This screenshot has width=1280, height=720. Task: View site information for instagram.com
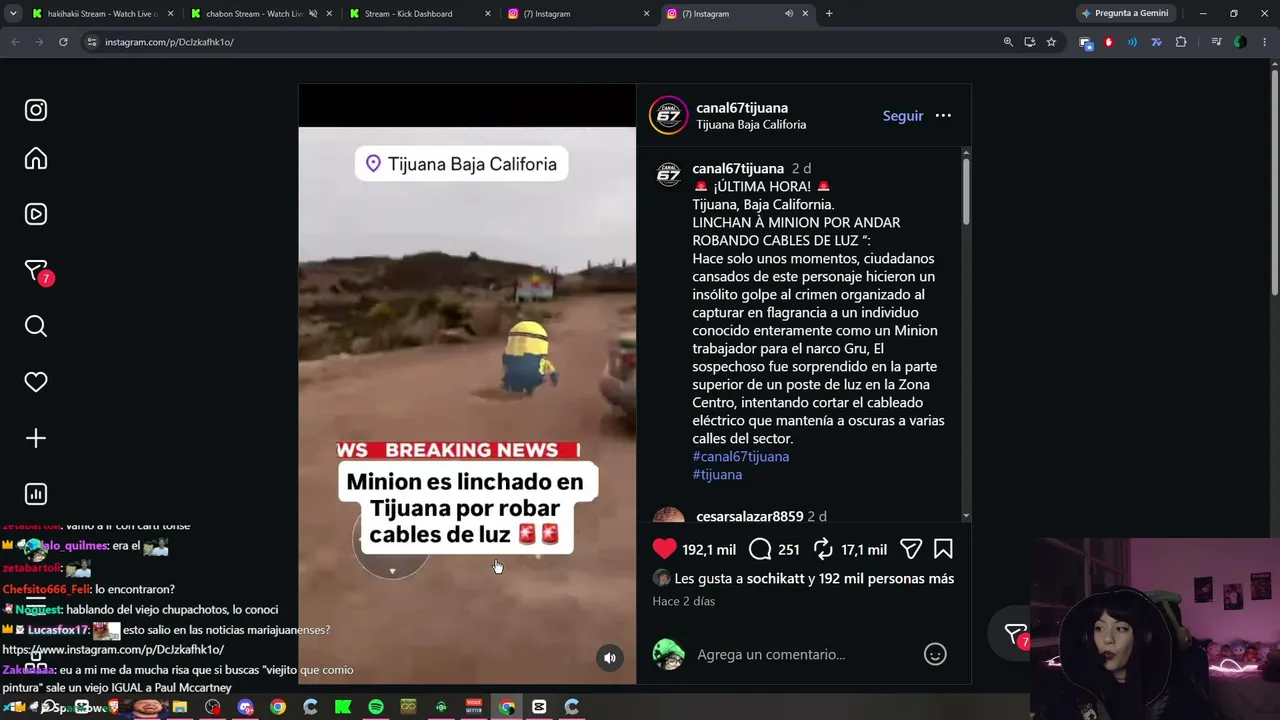pos(92,42)
